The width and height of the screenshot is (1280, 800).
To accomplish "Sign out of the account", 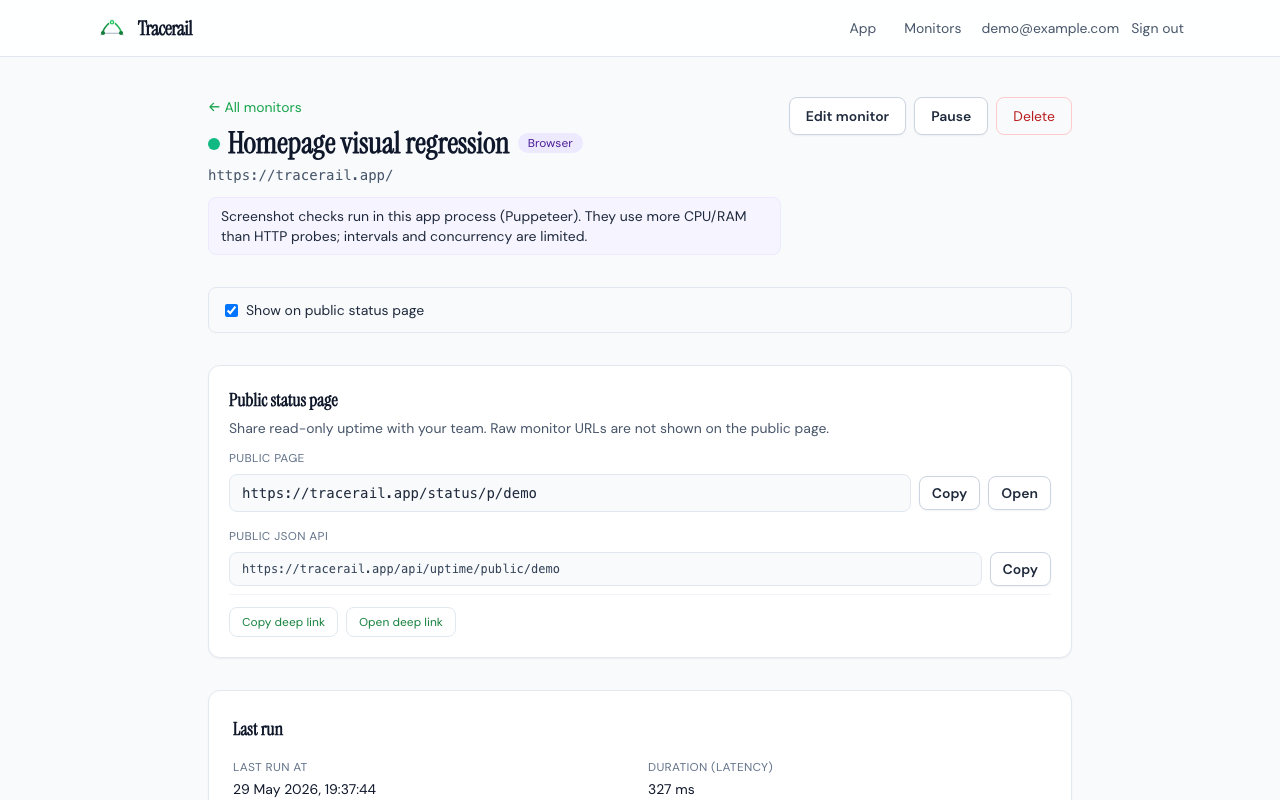I will tap(1157, 28).
